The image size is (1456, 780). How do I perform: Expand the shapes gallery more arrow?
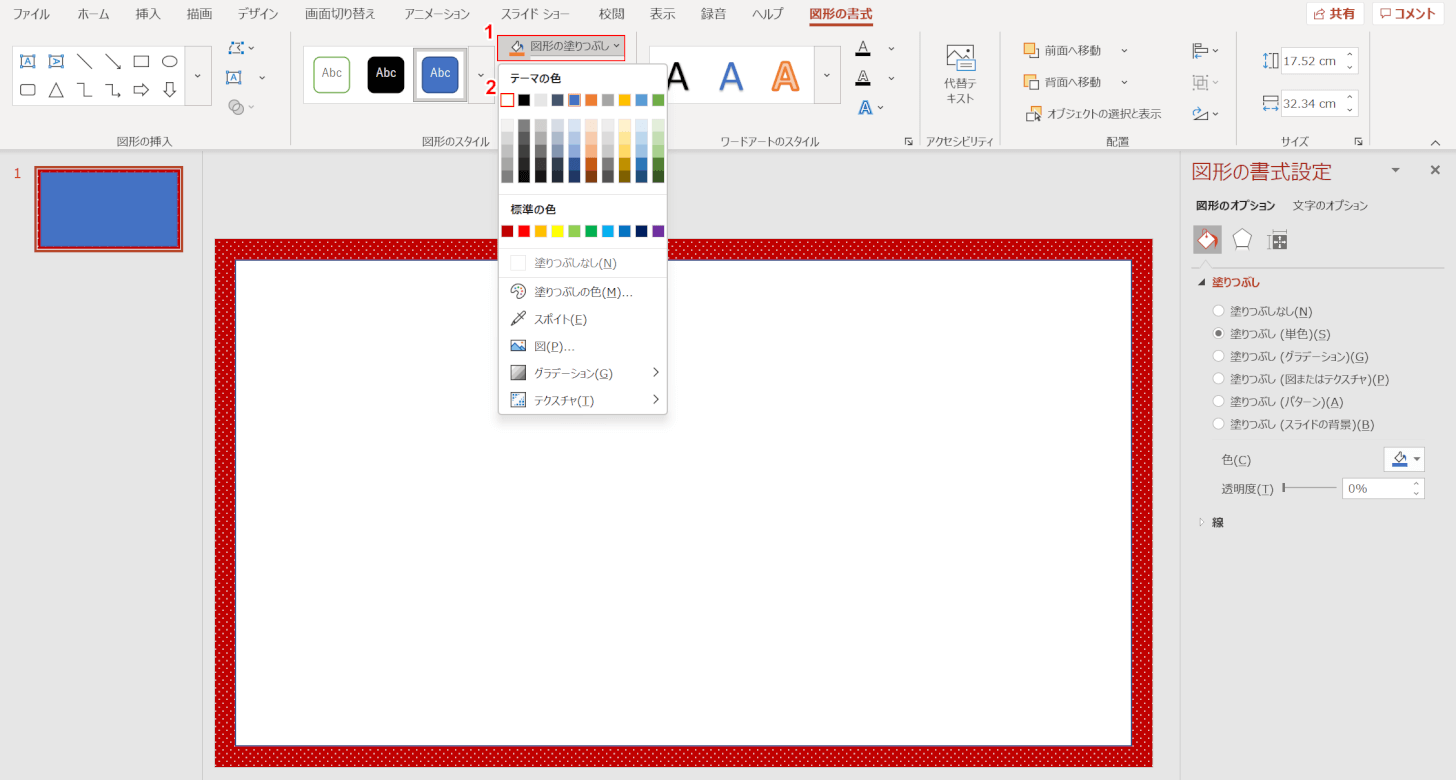pyautogui.click(x=198, y=76)
